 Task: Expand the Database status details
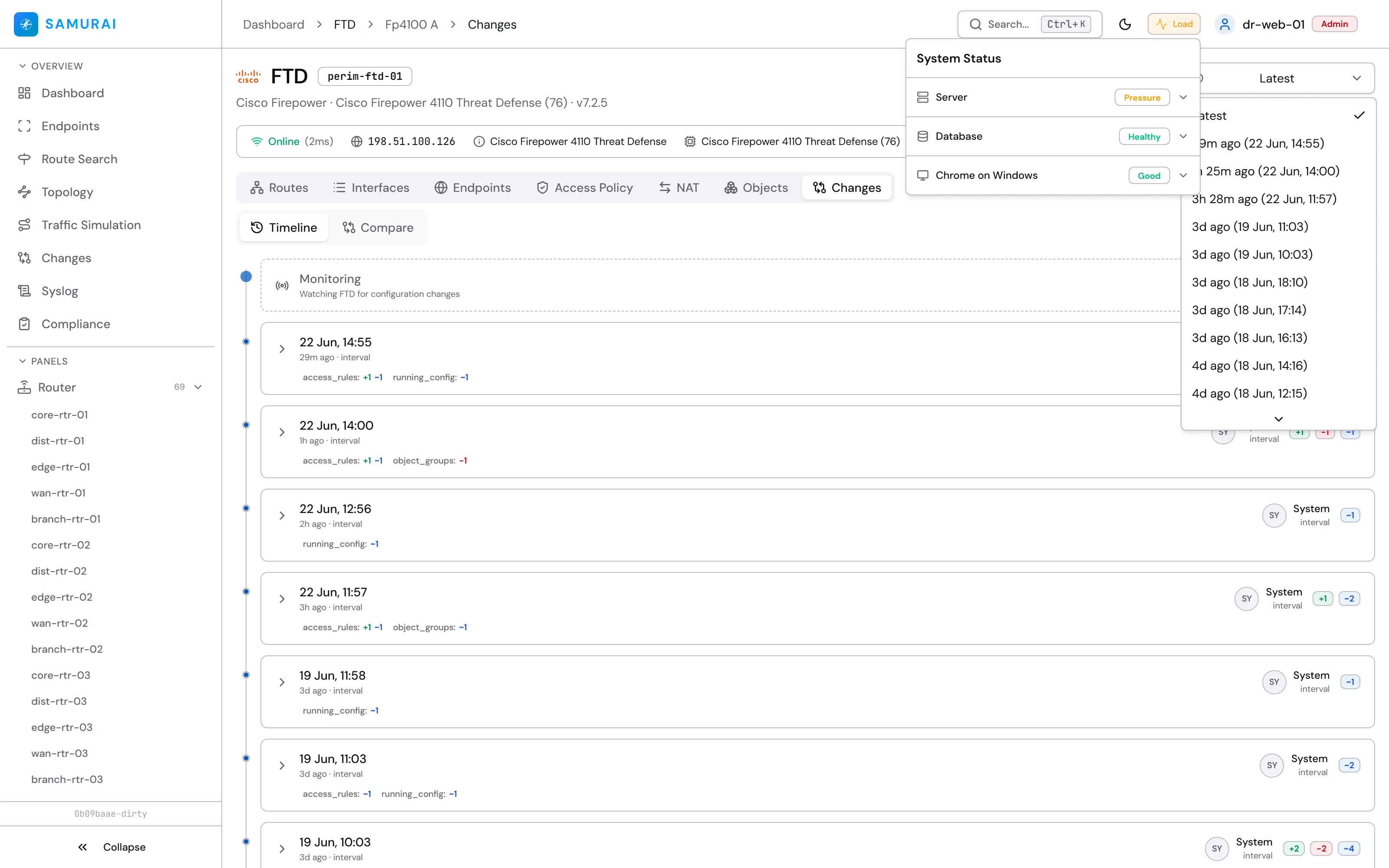(x=1183, y=137)
